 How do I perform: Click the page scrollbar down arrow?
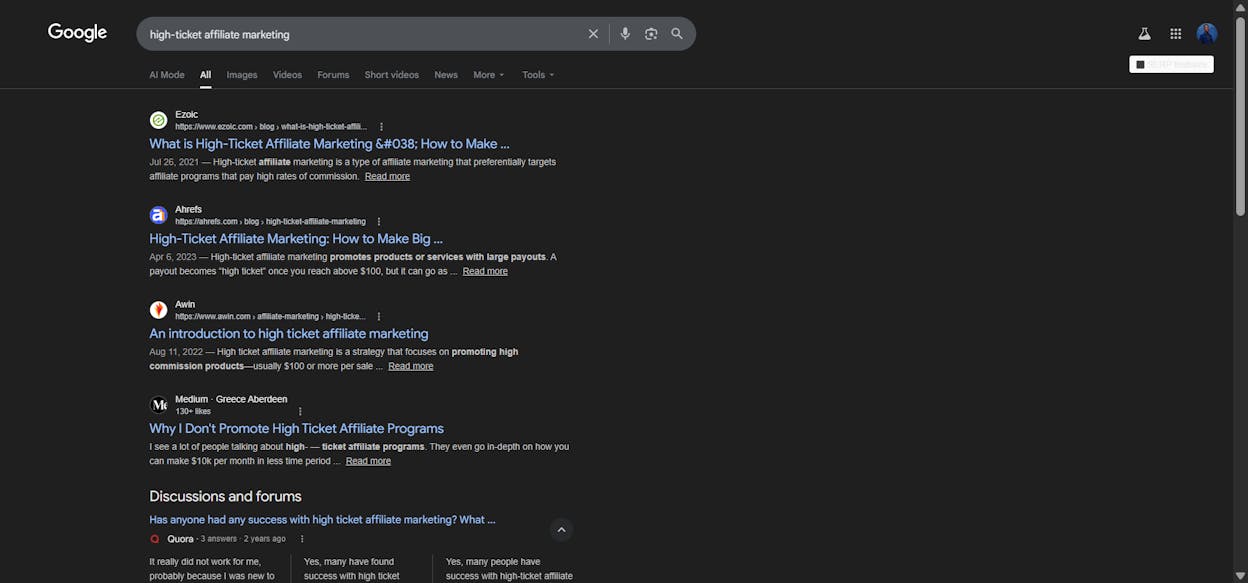1241,576
